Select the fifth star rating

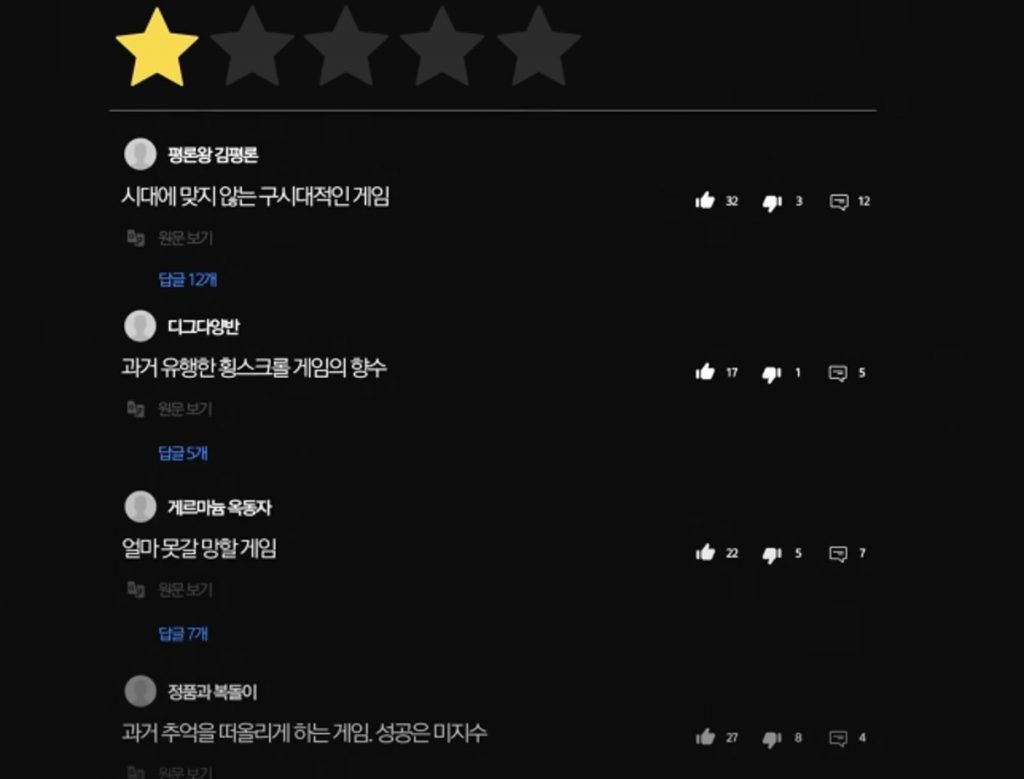[538, 46]
